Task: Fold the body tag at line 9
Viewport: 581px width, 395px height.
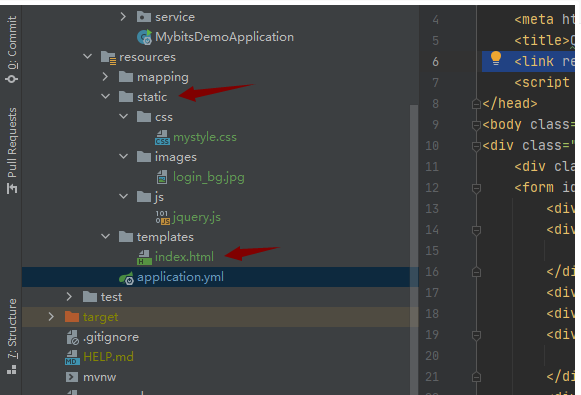Action: point(476,125)
